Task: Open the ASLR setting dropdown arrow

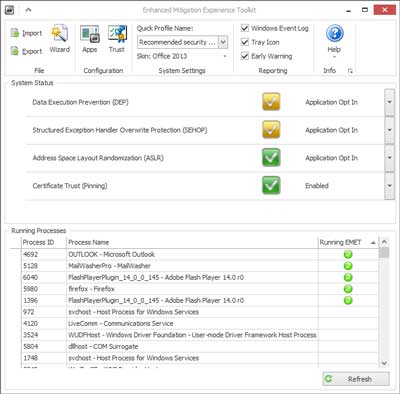Action: pyautogui.click(x=389, y=158)
